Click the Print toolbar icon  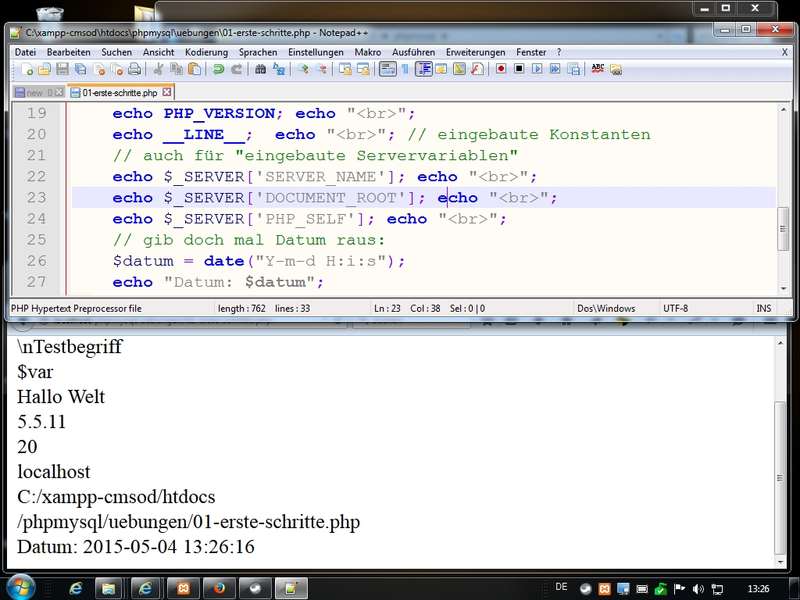coord(134,69)
